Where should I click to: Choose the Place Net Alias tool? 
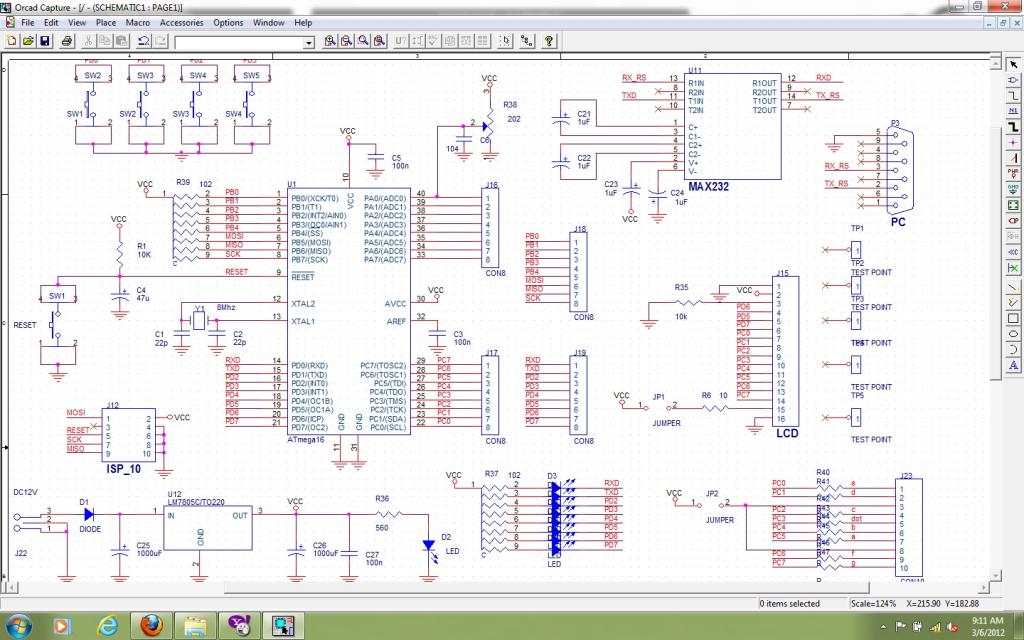(1013, 110)
